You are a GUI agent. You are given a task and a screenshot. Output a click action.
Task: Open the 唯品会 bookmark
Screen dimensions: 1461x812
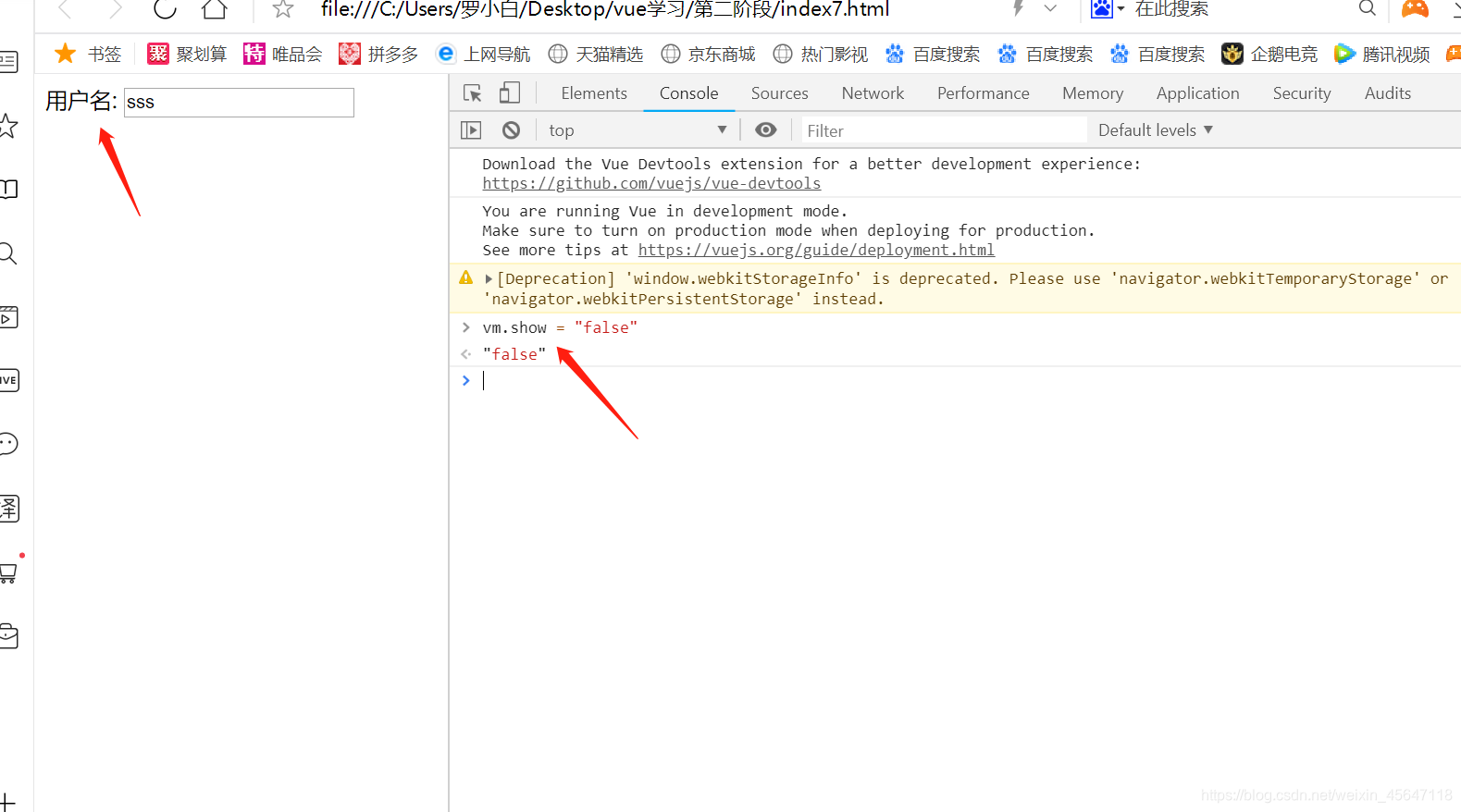click(x=282, y=54)
